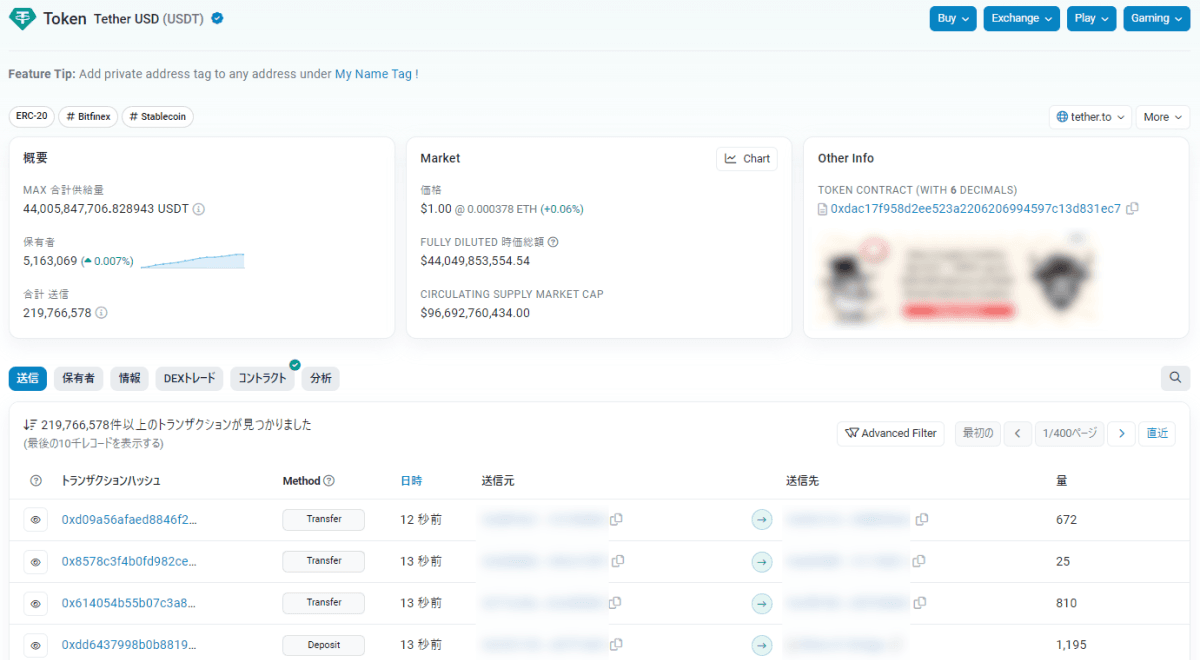Open transaction hash 0x8578c3f4b0fd982ce...
The width and height of the screenshot is (1200, 660).
click(x=129, y=562)
